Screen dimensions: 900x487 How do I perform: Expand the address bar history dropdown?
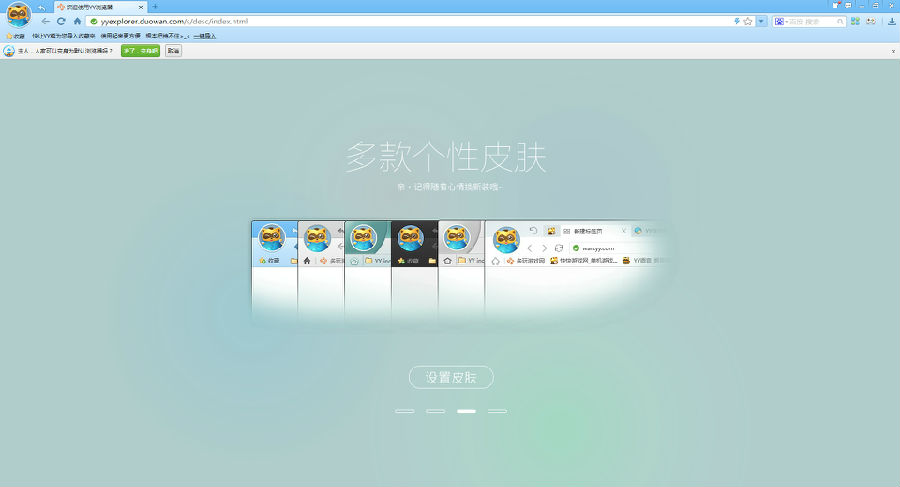[x=761, y=21]
